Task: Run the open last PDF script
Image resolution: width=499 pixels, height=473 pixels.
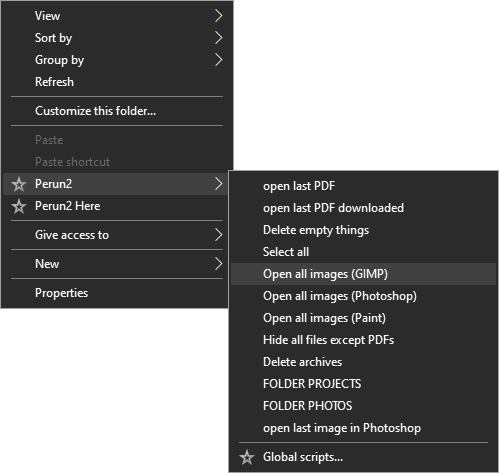Action: (x=363, y=186)
